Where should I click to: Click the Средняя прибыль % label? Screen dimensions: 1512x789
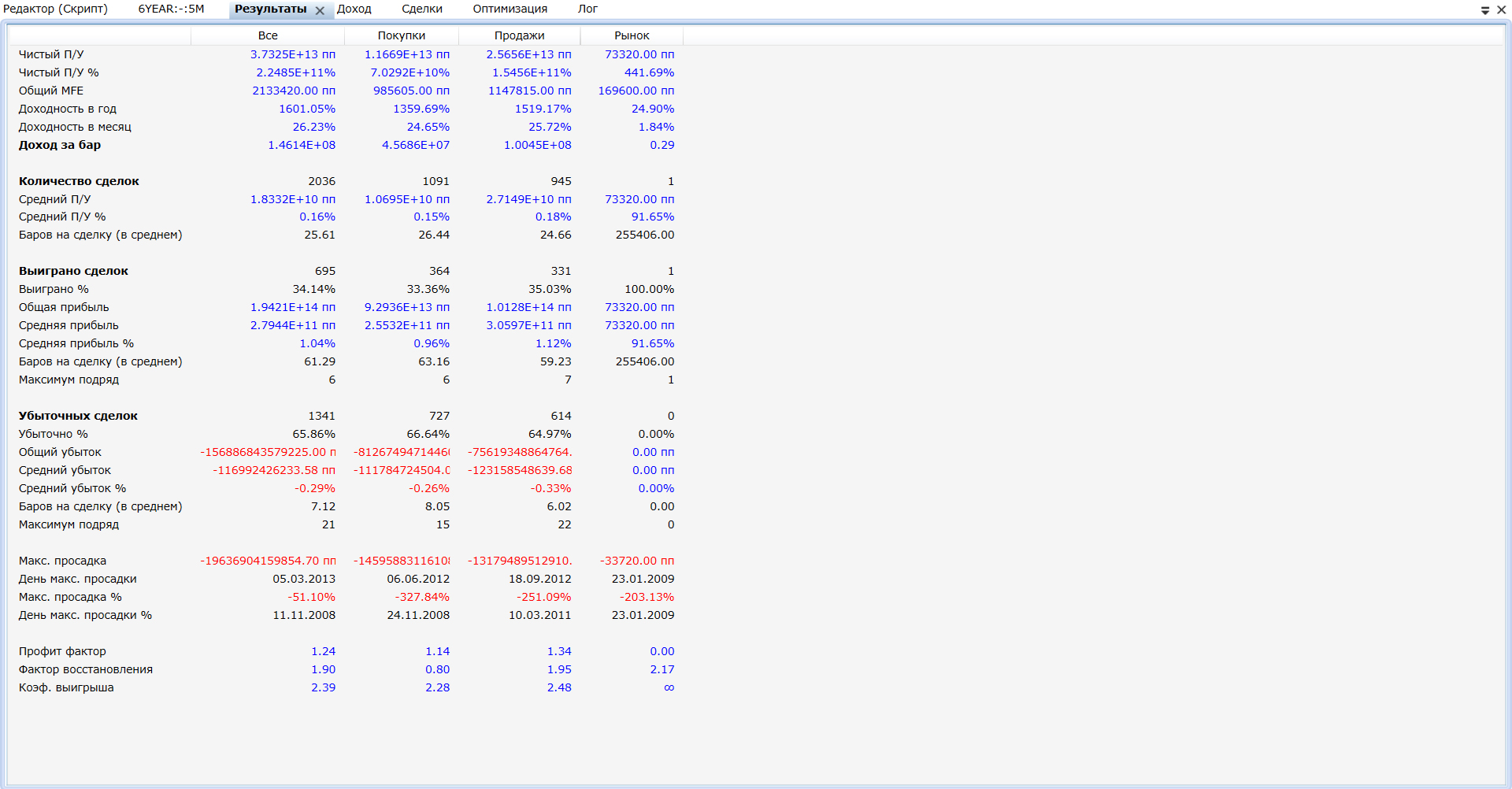tap(76, 343)
